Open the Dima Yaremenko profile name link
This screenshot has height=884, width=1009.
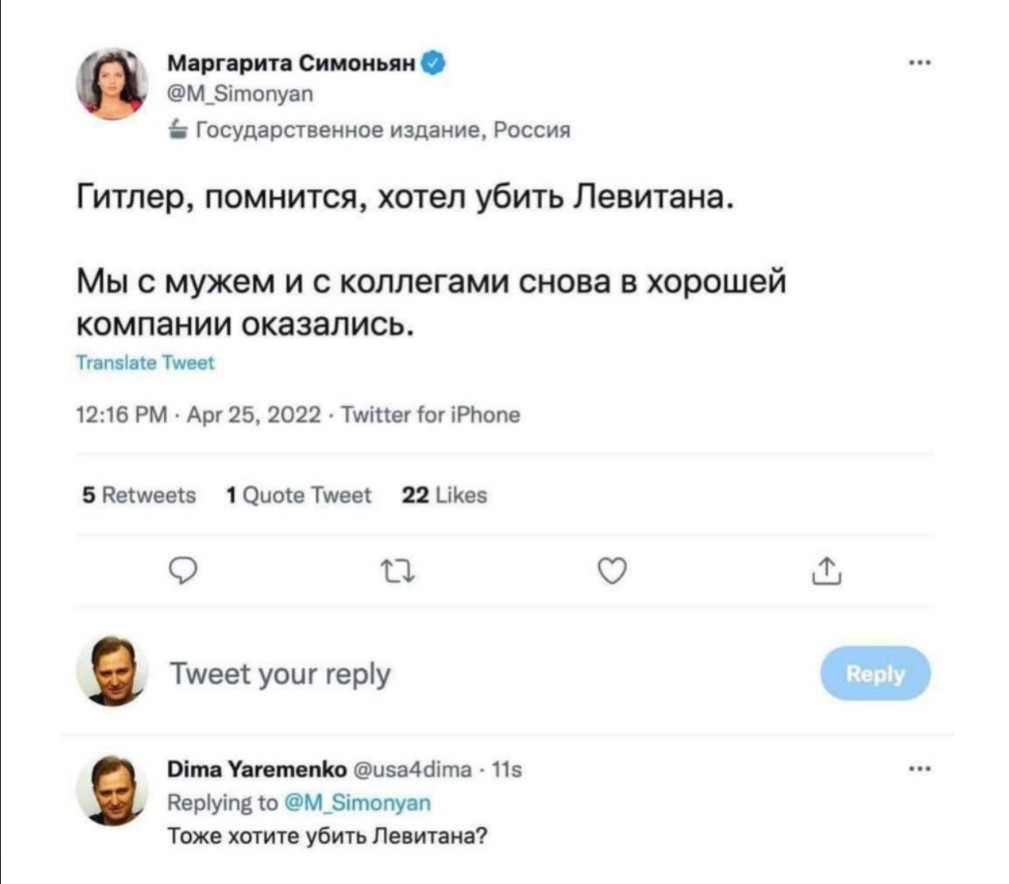click(257, 770)
